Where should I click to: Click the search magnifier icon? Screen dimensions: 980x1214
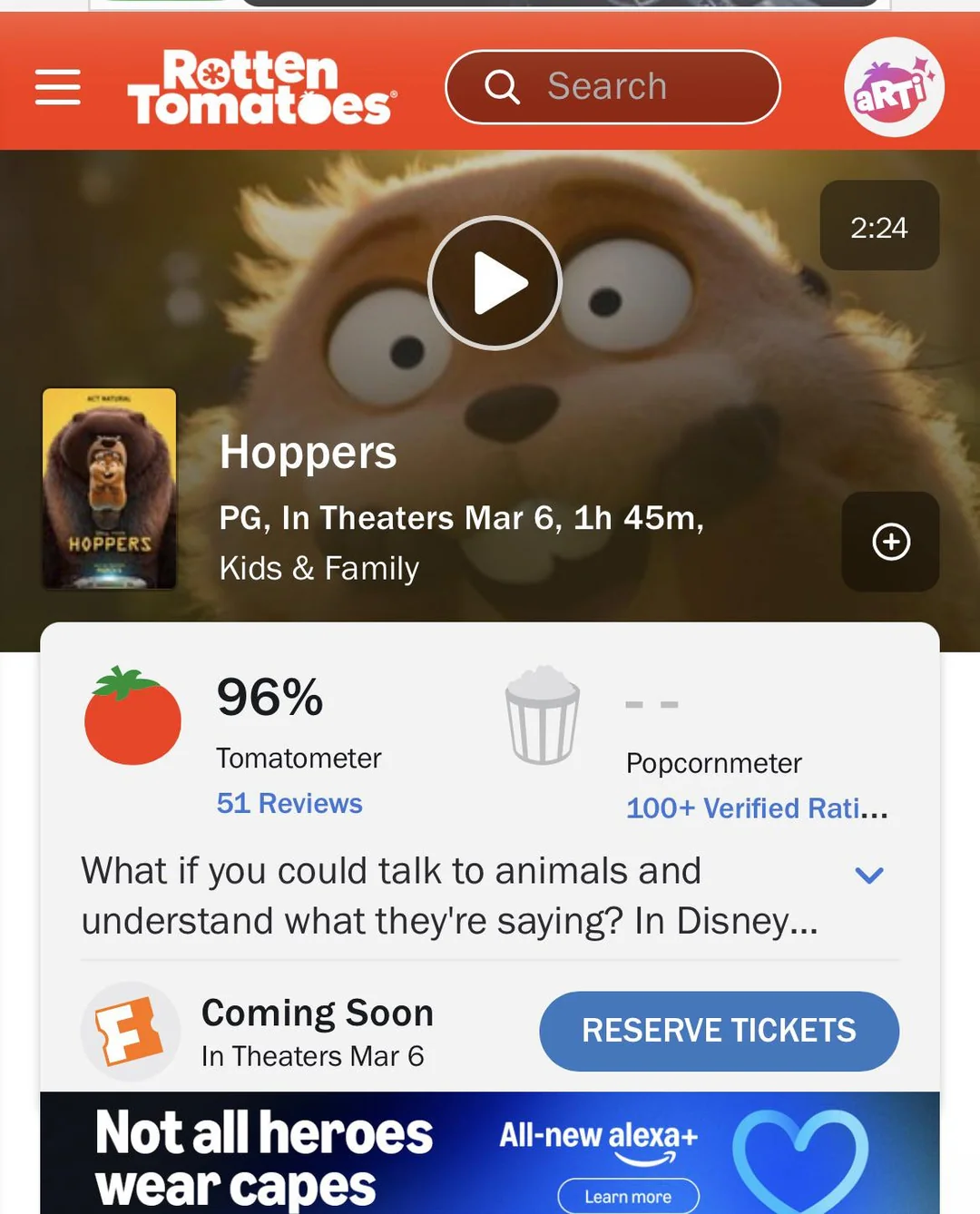(502, 87)
